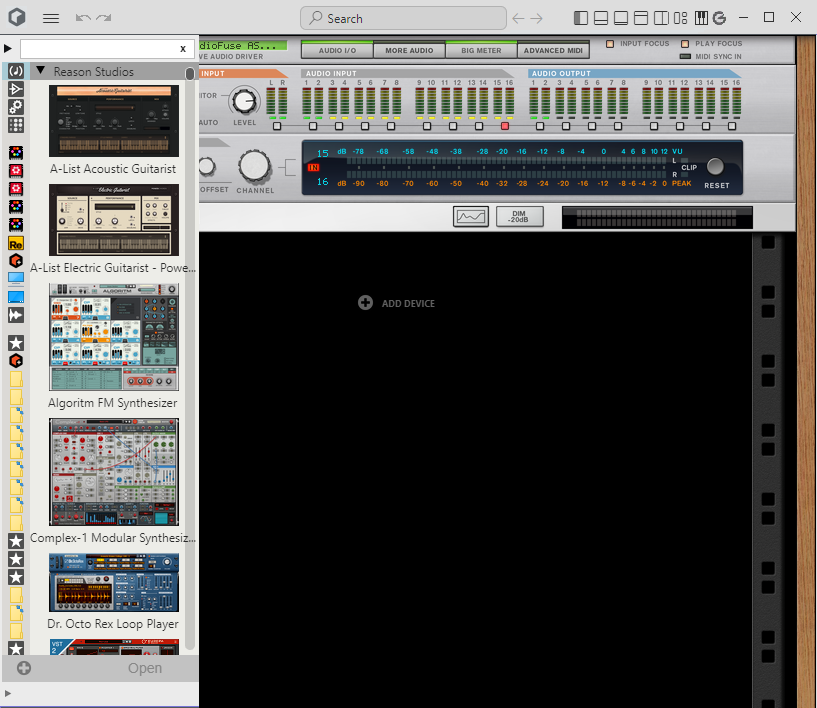Select the Effects amplifier icon in sidebar

coord(16,89)
